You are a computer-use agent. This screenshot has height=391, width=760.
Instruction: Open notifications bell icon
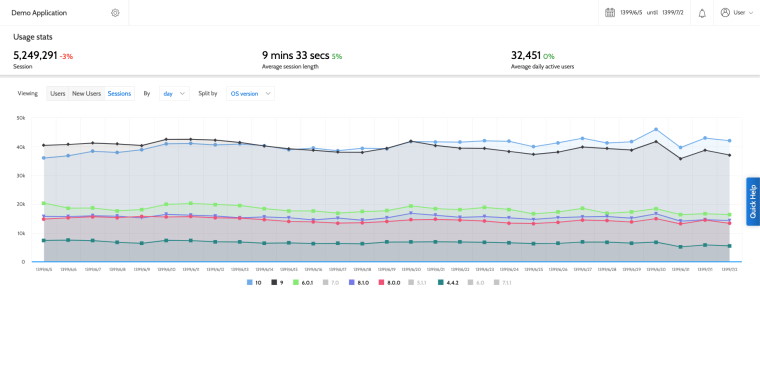[x=702, y=13]
